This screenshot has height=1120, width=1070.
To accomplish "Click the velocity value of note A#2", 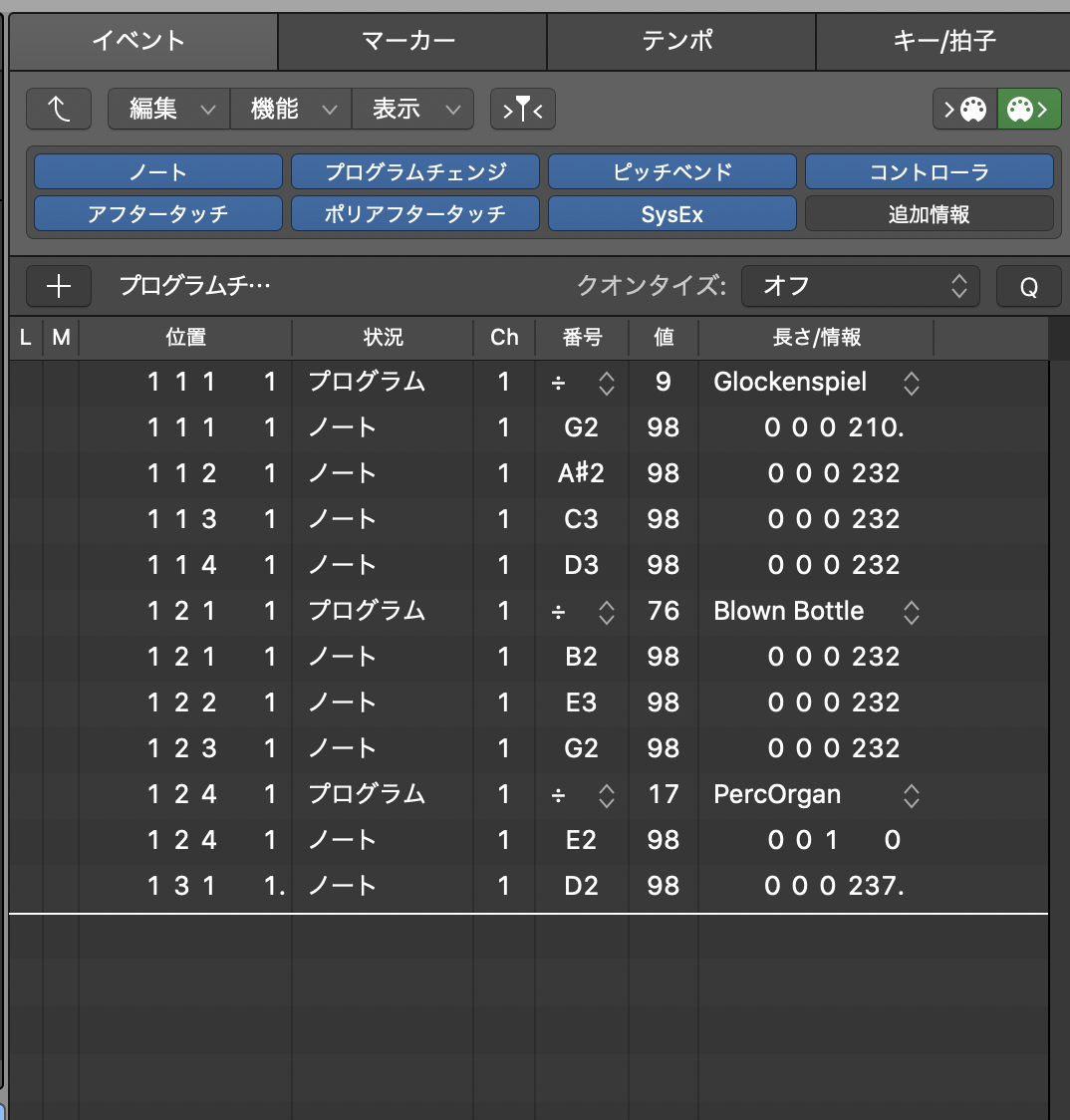I will click(663, 473).
